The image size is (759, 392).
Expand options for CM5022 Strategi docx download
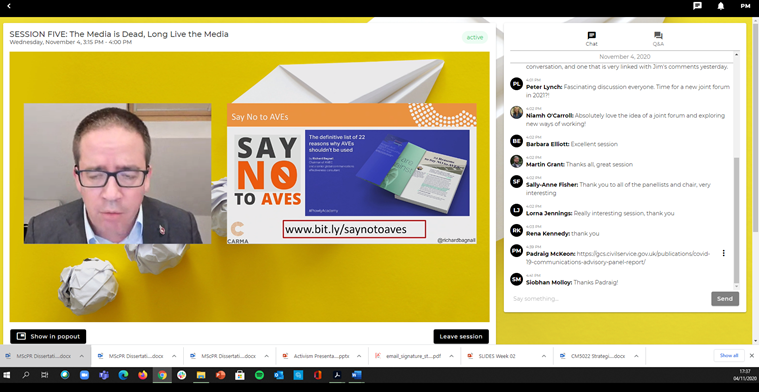pyautogui.click(x=636, y=356)
